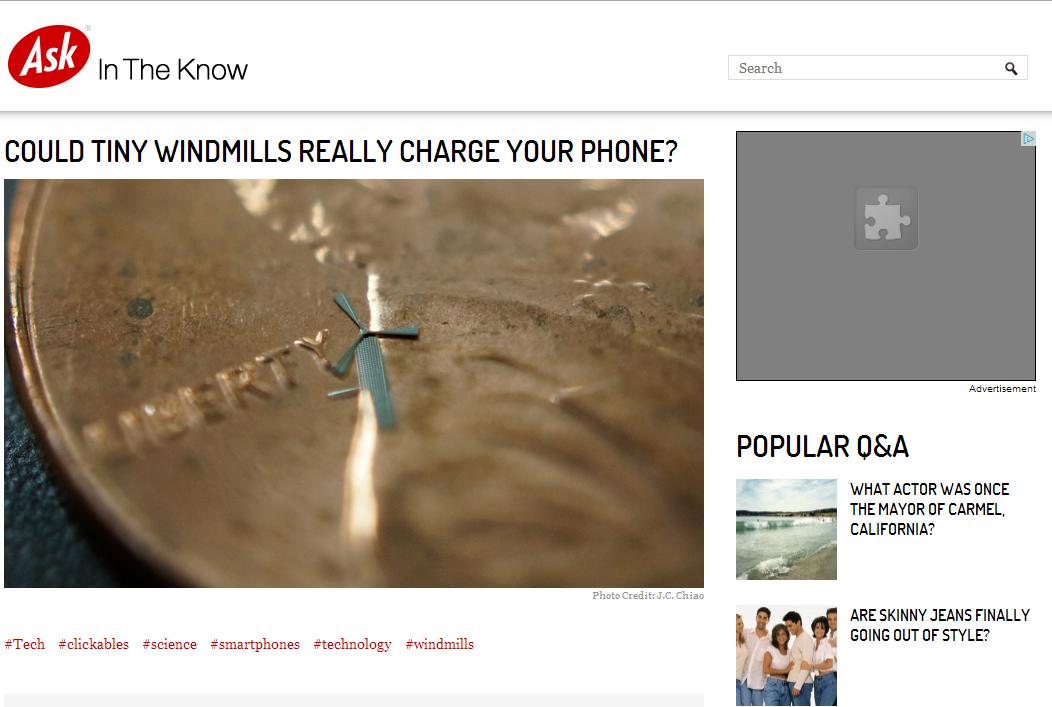The image size is (1052, 707).
Task: Open the group photo thumbnail for skinny jeans
Action: pyautogui.click(x=786, y=655)
